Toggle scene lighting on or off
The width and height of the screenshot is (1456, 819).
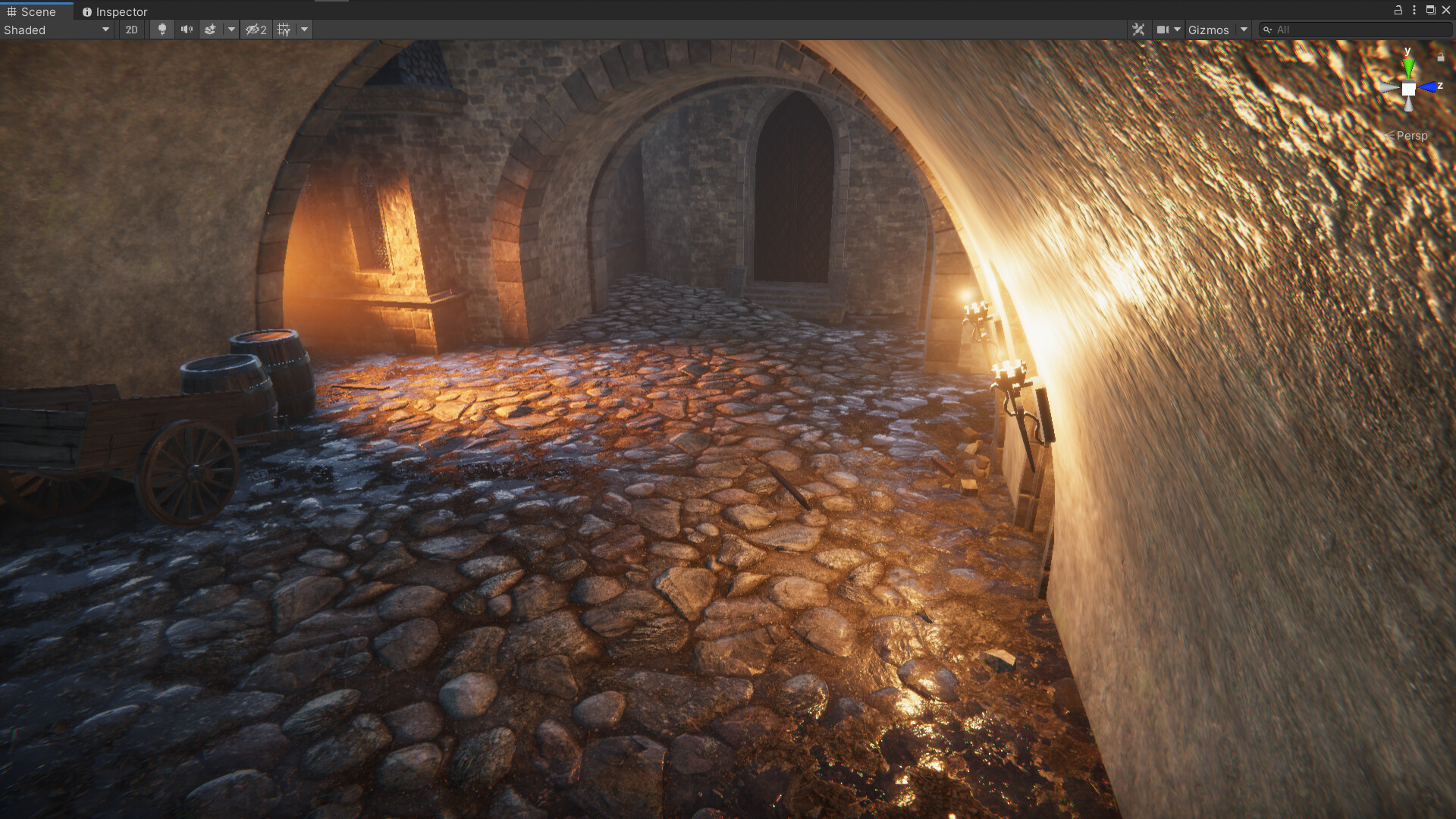(x=162, y=30)
